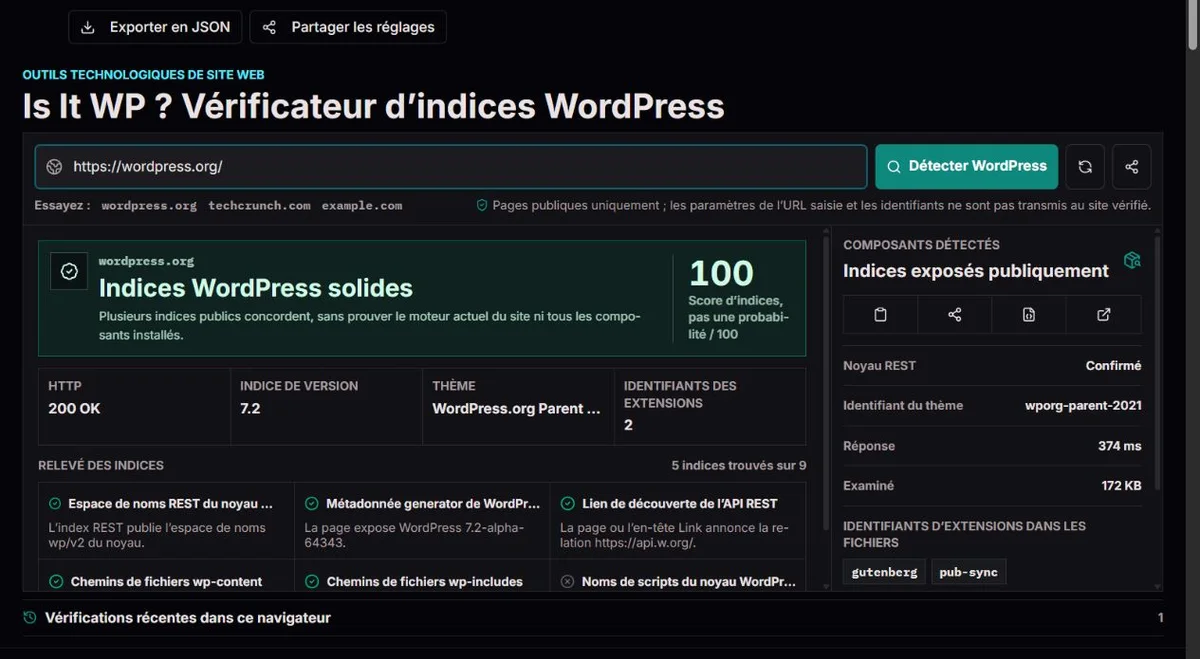
Task: Click the Exporter en JSON button
Action: coord(155,27)
